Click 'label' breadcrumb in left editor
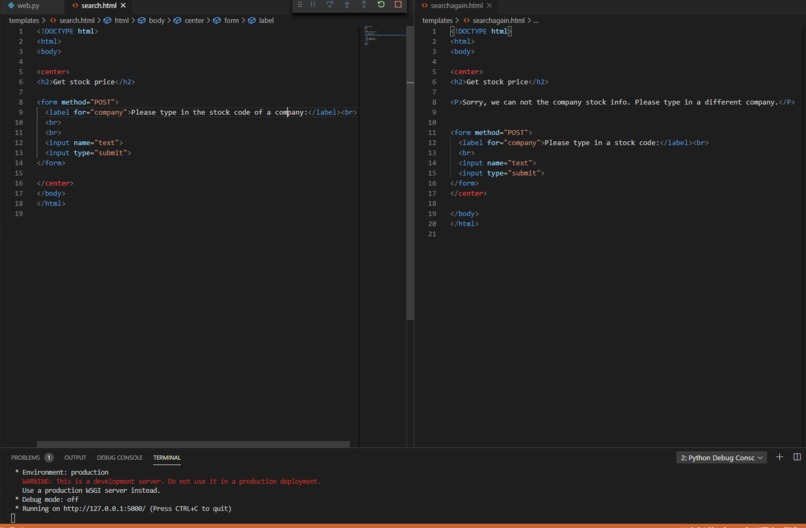806x528 pixels. point(266,21)
